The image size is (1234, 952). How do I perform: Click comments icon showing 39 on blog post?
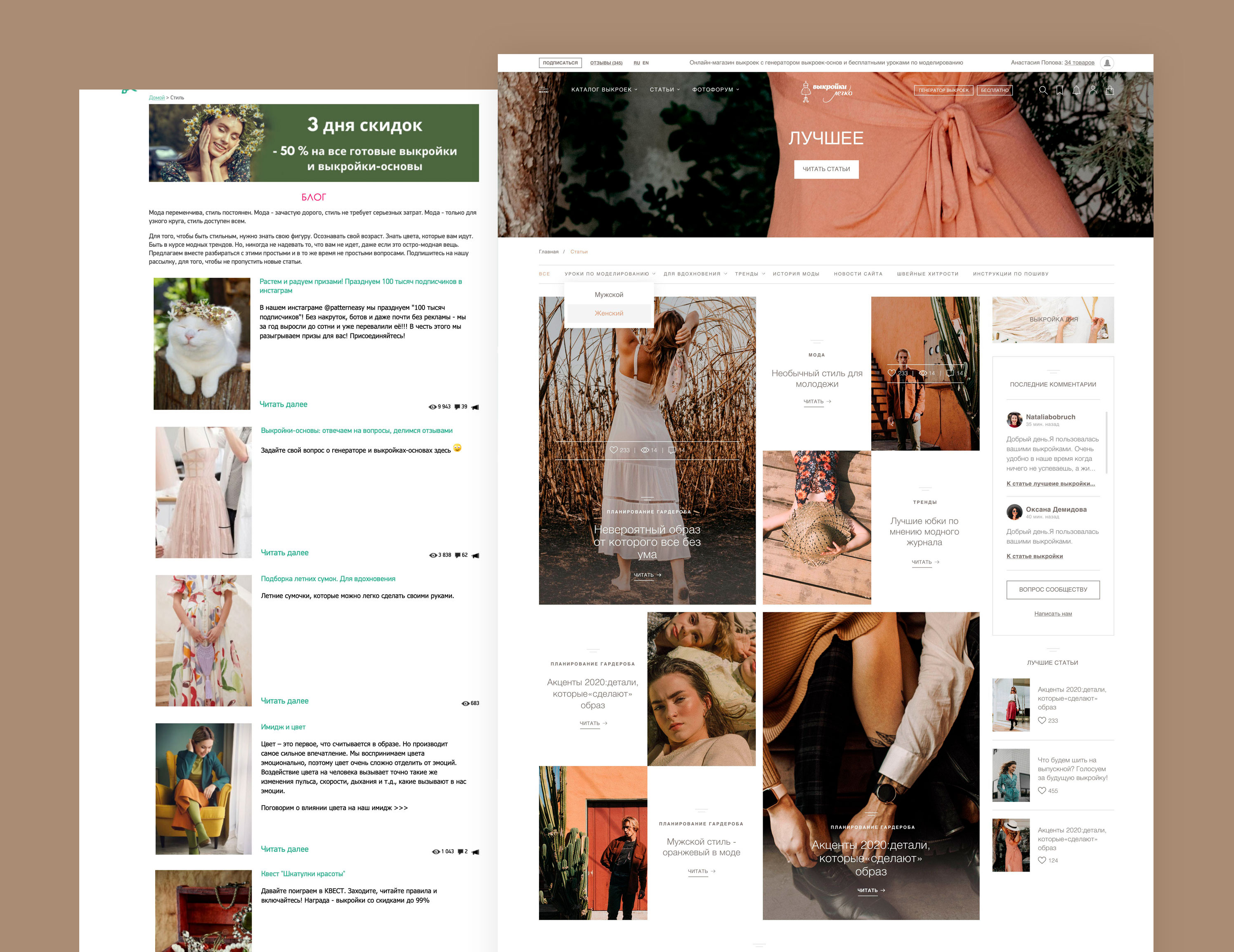(x=457, y=407)
